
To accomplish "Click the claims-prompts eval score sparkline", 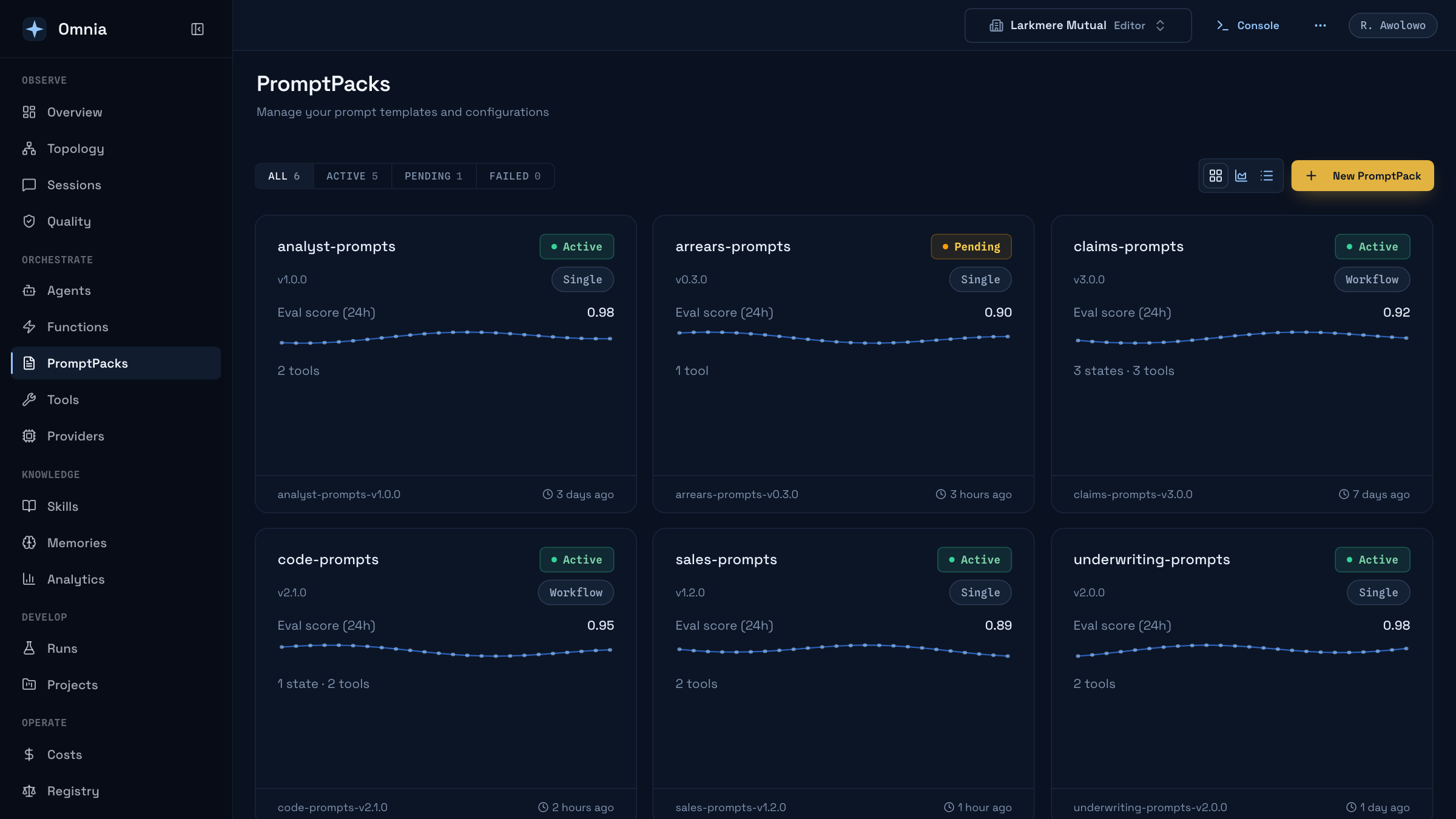I will click(1241, 337).
